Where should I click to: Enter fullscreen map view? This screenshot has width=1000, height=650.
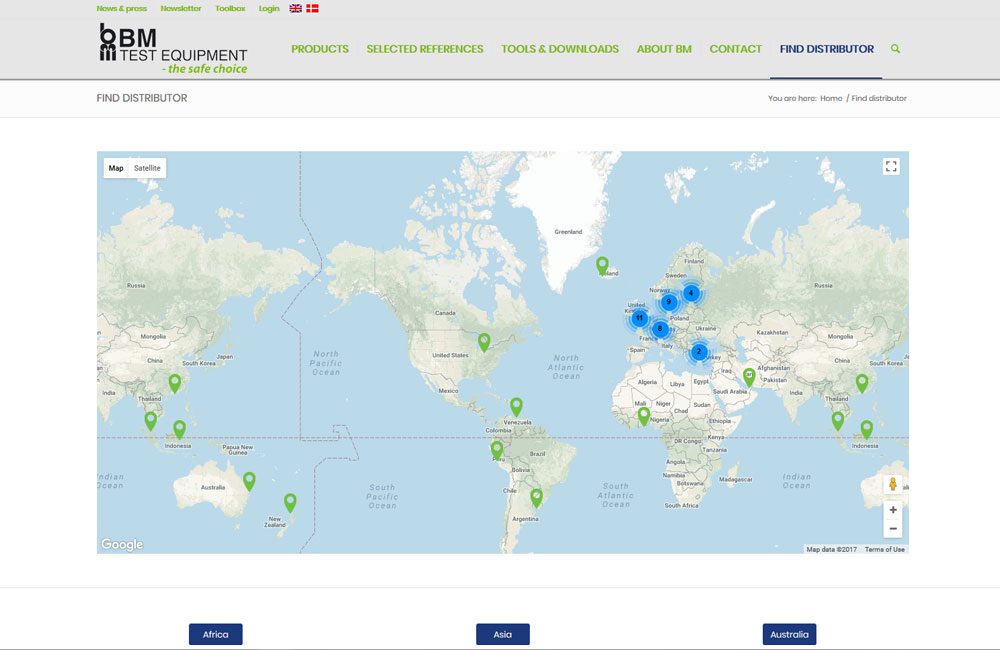[x=890, y=167]
